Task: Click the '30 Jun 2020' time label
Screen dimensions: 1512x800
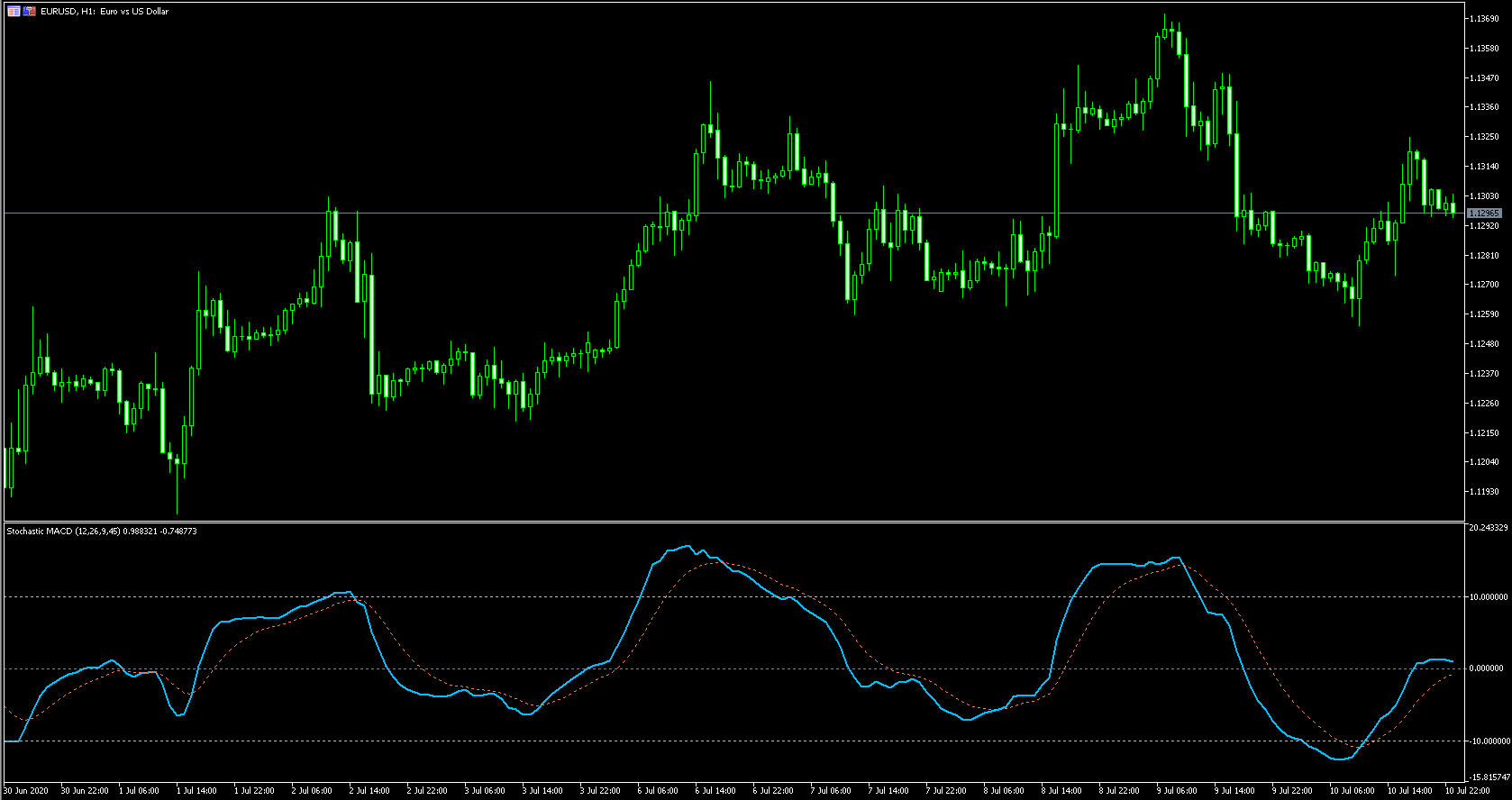Action: [26, 791]
